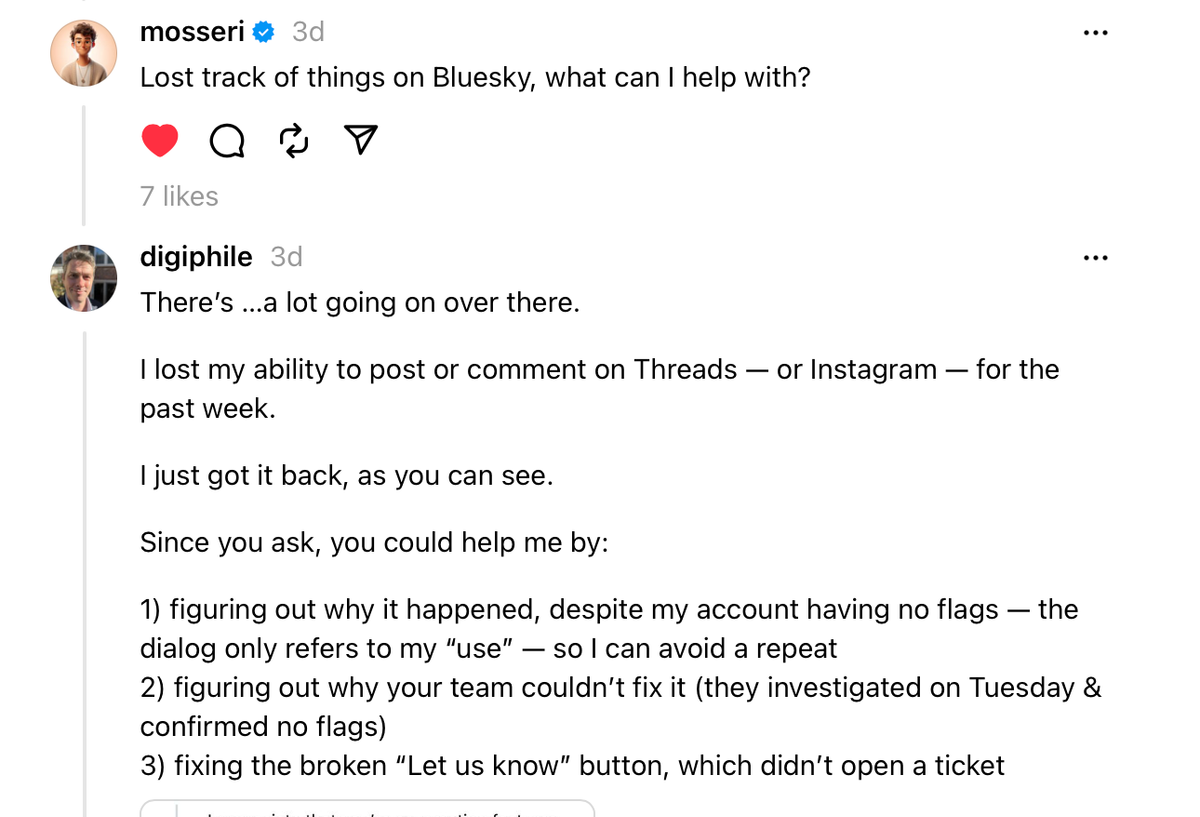1200x817 pixels.
Task: Unlike mosseri's post by clicking the red heart
Action: (159, 140)
